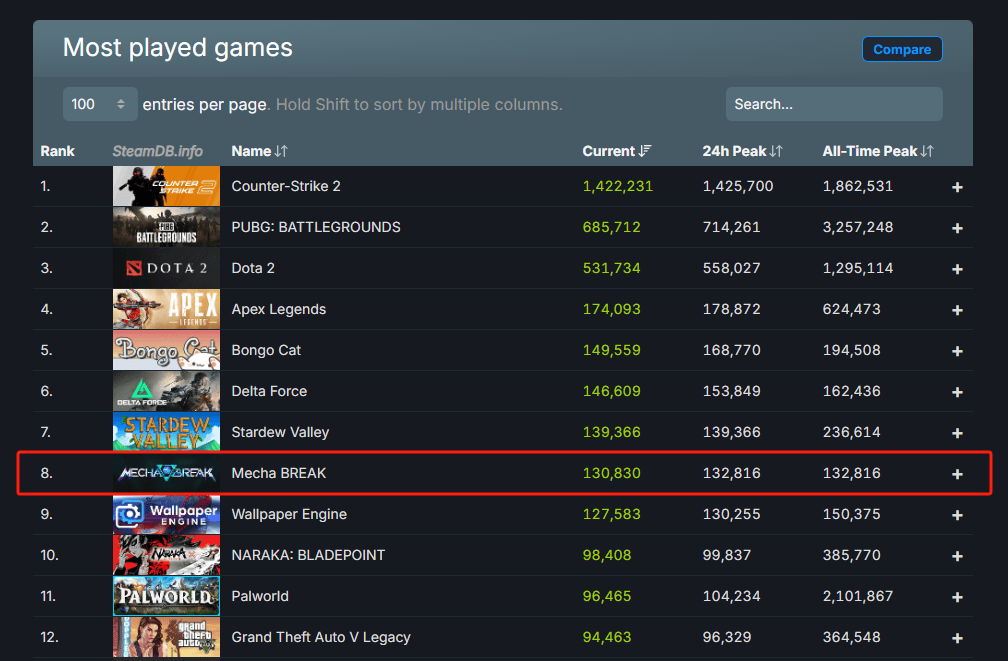Sort table by All-Time Peak column
This screenshot has width=1008, height=661.
click(x=878, y=151)
